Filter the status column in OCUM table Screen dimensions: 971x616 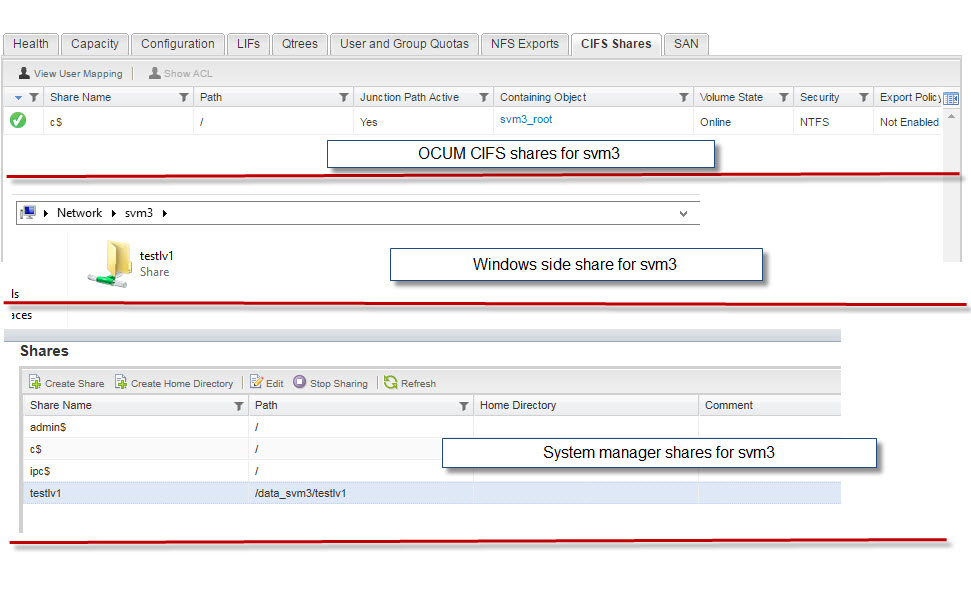34,97
